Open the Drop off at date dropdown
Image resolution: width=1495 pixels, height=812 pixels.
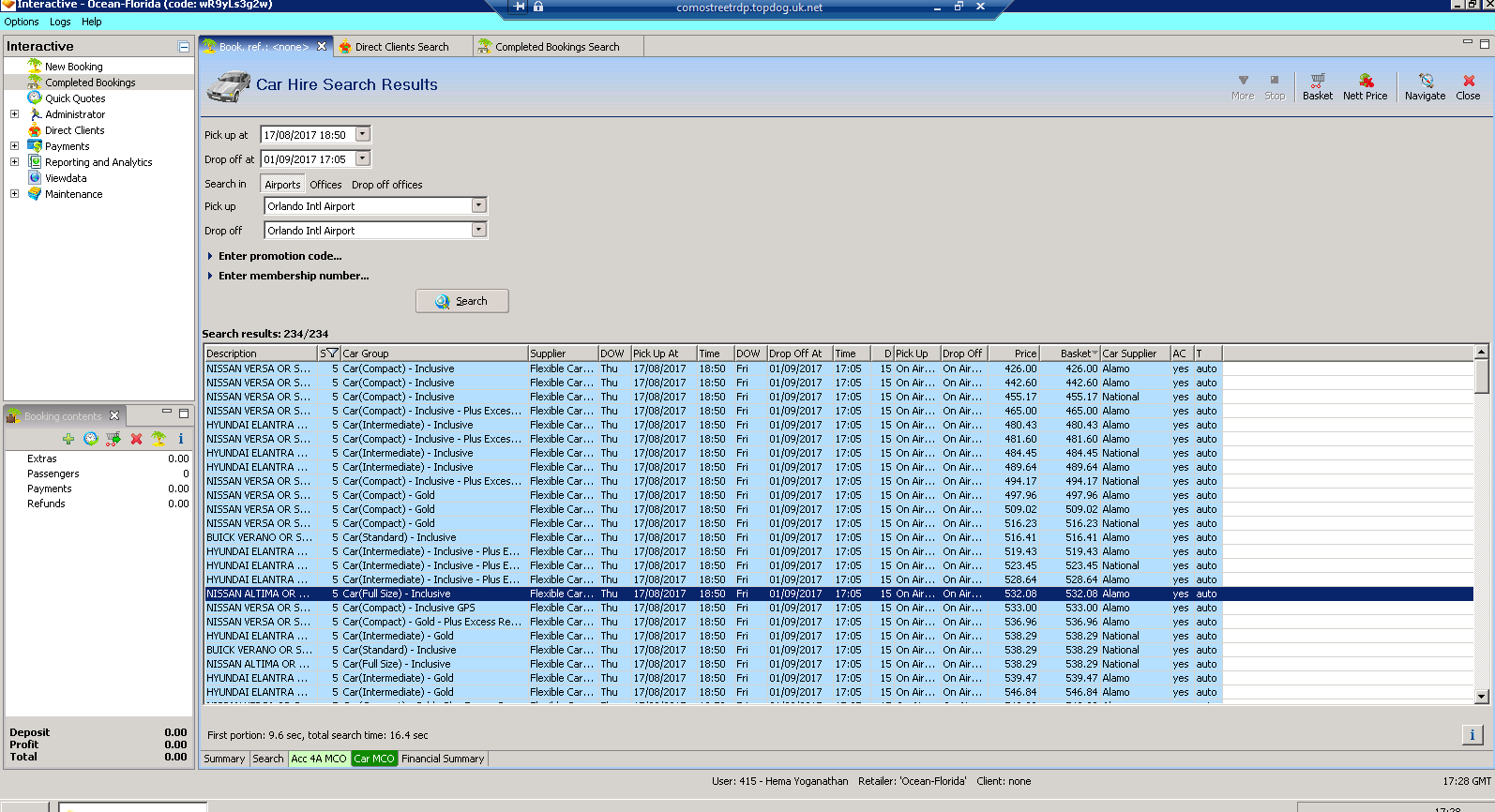(x=363, y=158)
